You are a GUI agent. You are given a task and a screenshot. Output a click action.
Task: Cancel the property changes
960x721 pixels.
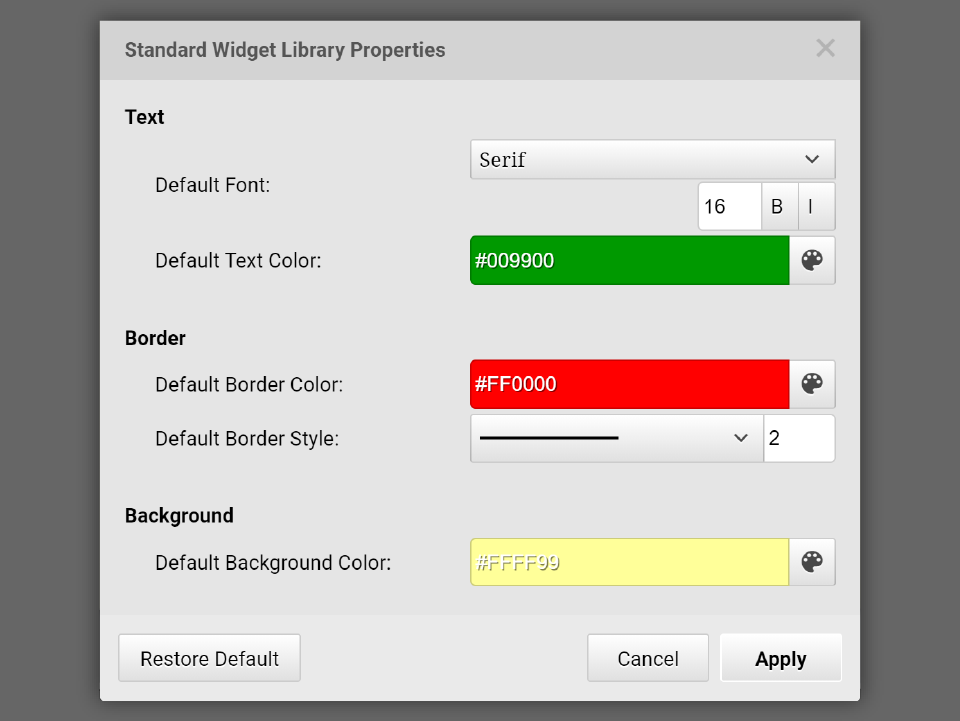click(648, 658)
